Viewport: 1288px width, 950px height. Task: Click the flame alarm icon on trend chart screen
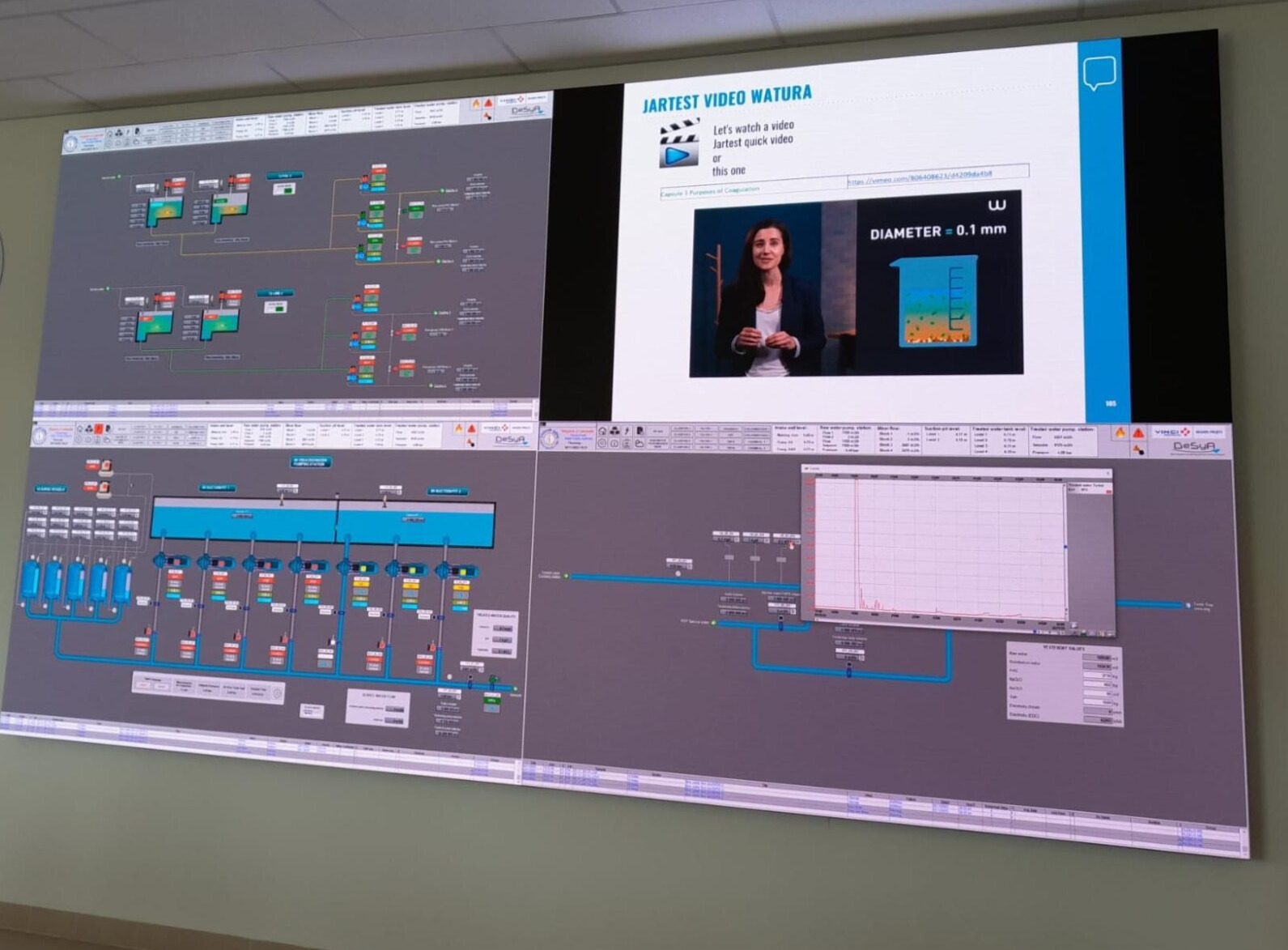tap(1120, 432)
